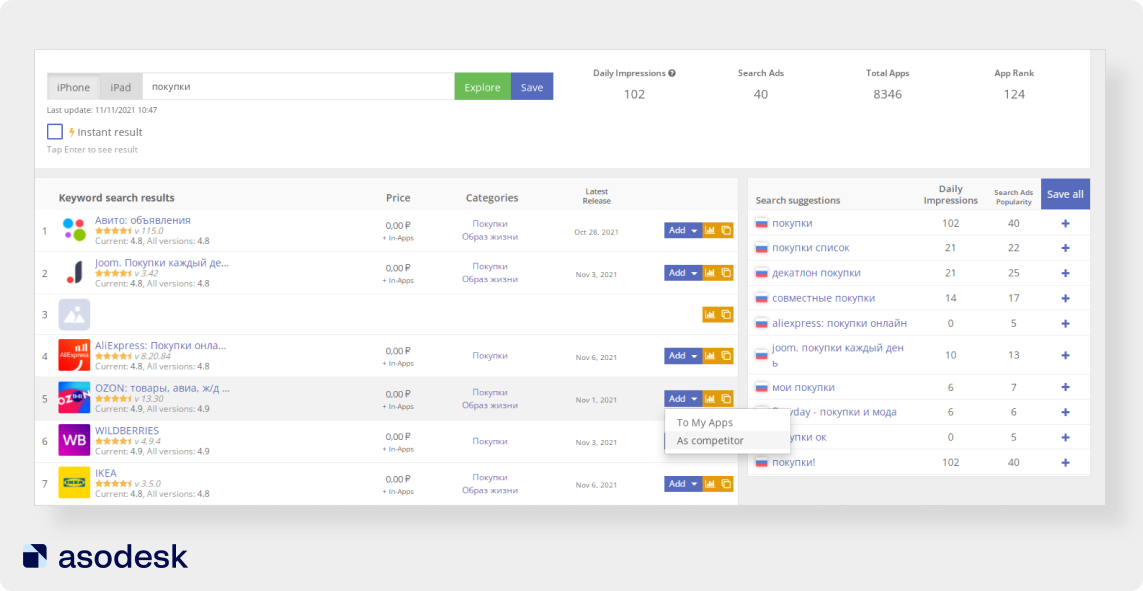This screenshot has width=1143, height=591.
Task: Open the Add dropdown for Авито
Action: (682, 230)
